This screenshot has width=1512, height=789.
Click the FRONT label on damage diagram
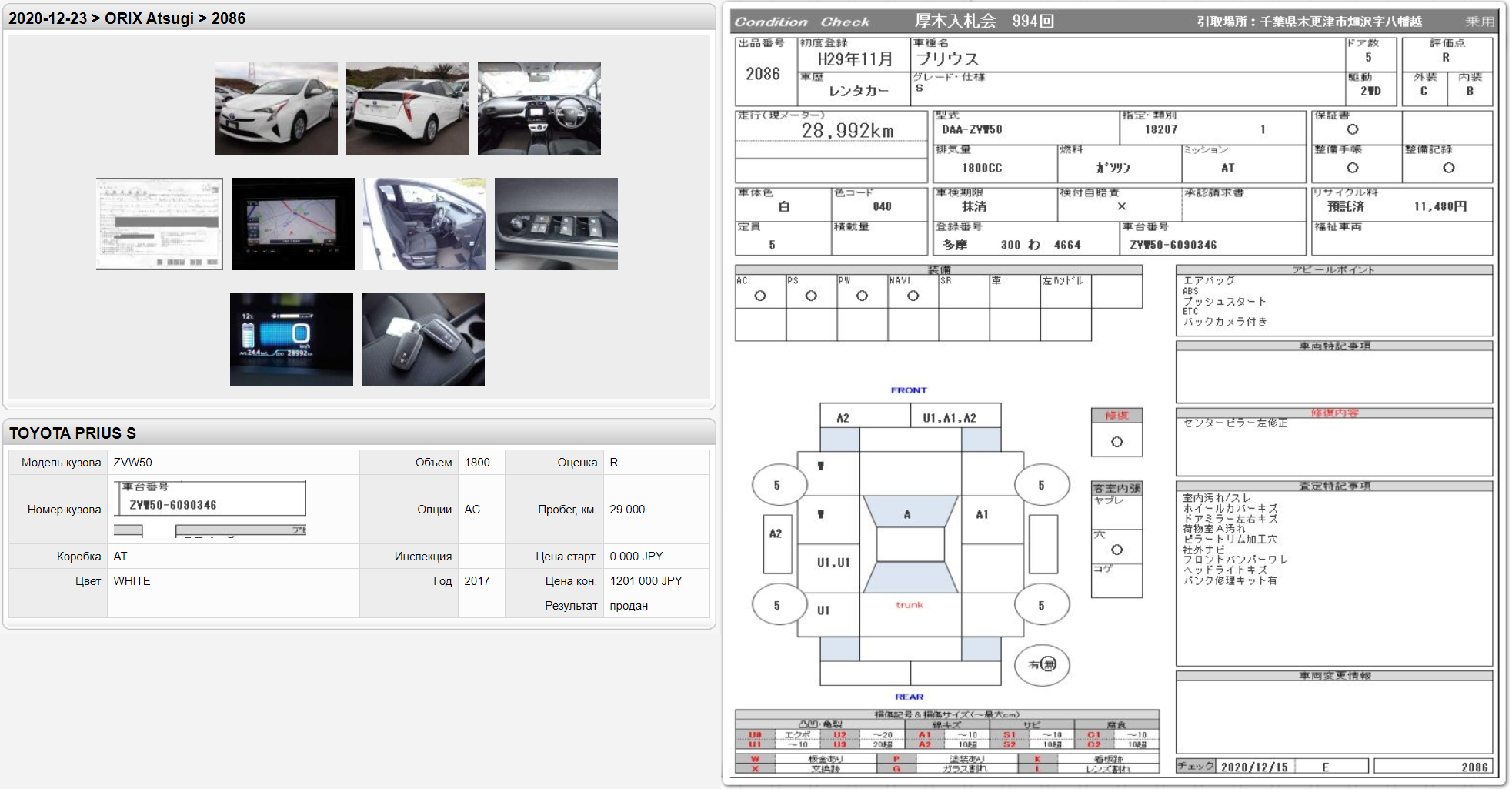[909, 390]
